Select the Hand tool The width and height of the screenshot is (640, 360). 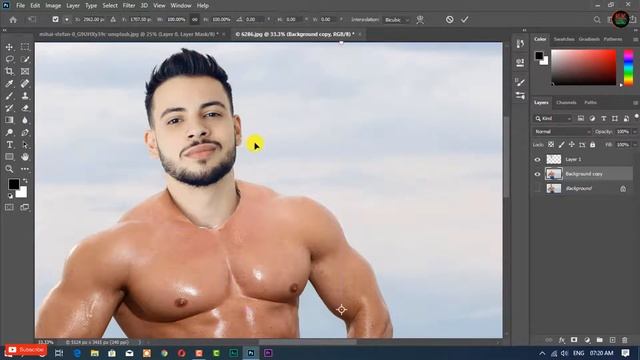(x=25, y=157)
